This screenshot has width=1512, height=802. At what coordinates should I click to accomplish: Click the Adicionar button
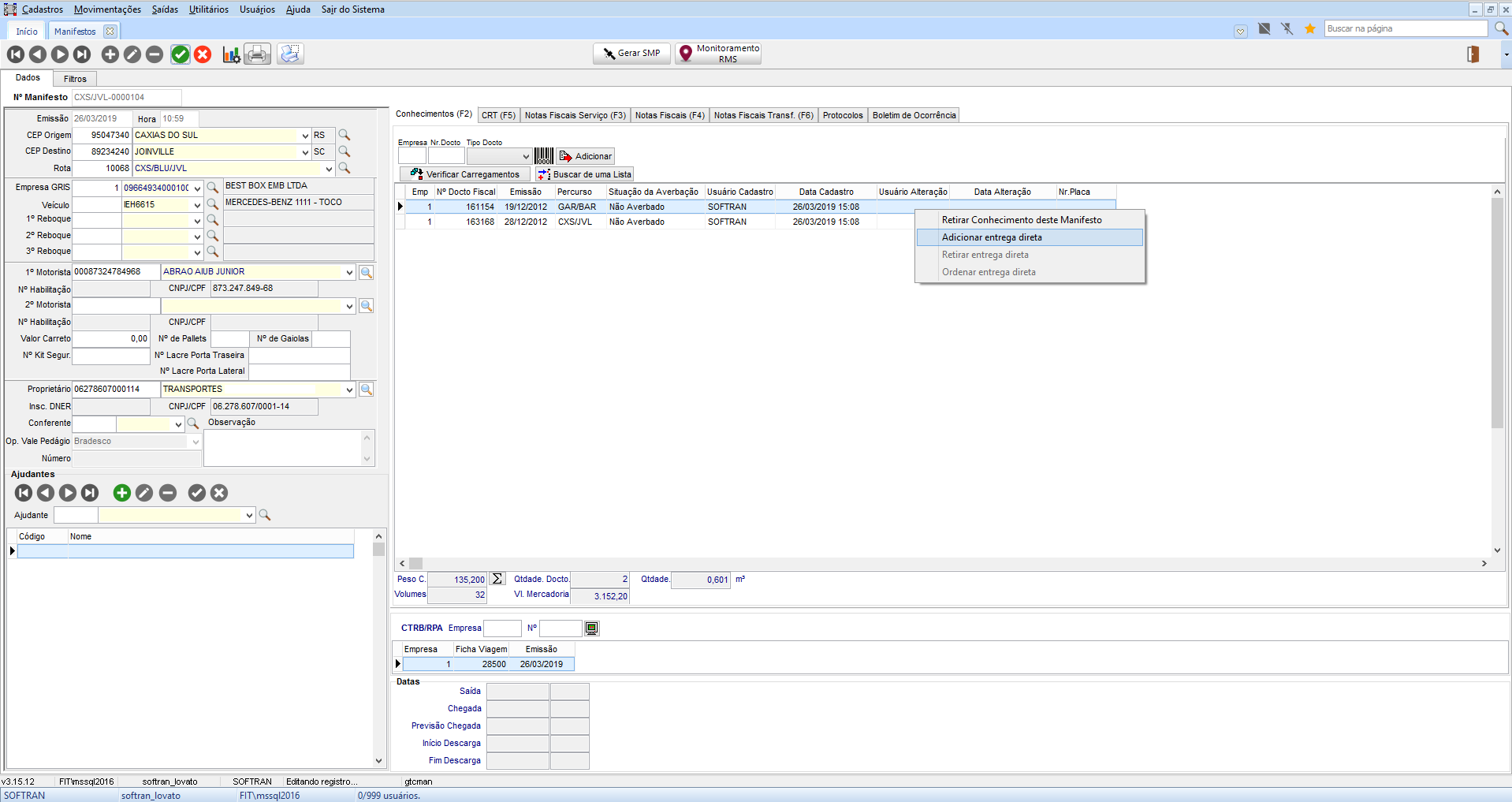coord(586,156)
